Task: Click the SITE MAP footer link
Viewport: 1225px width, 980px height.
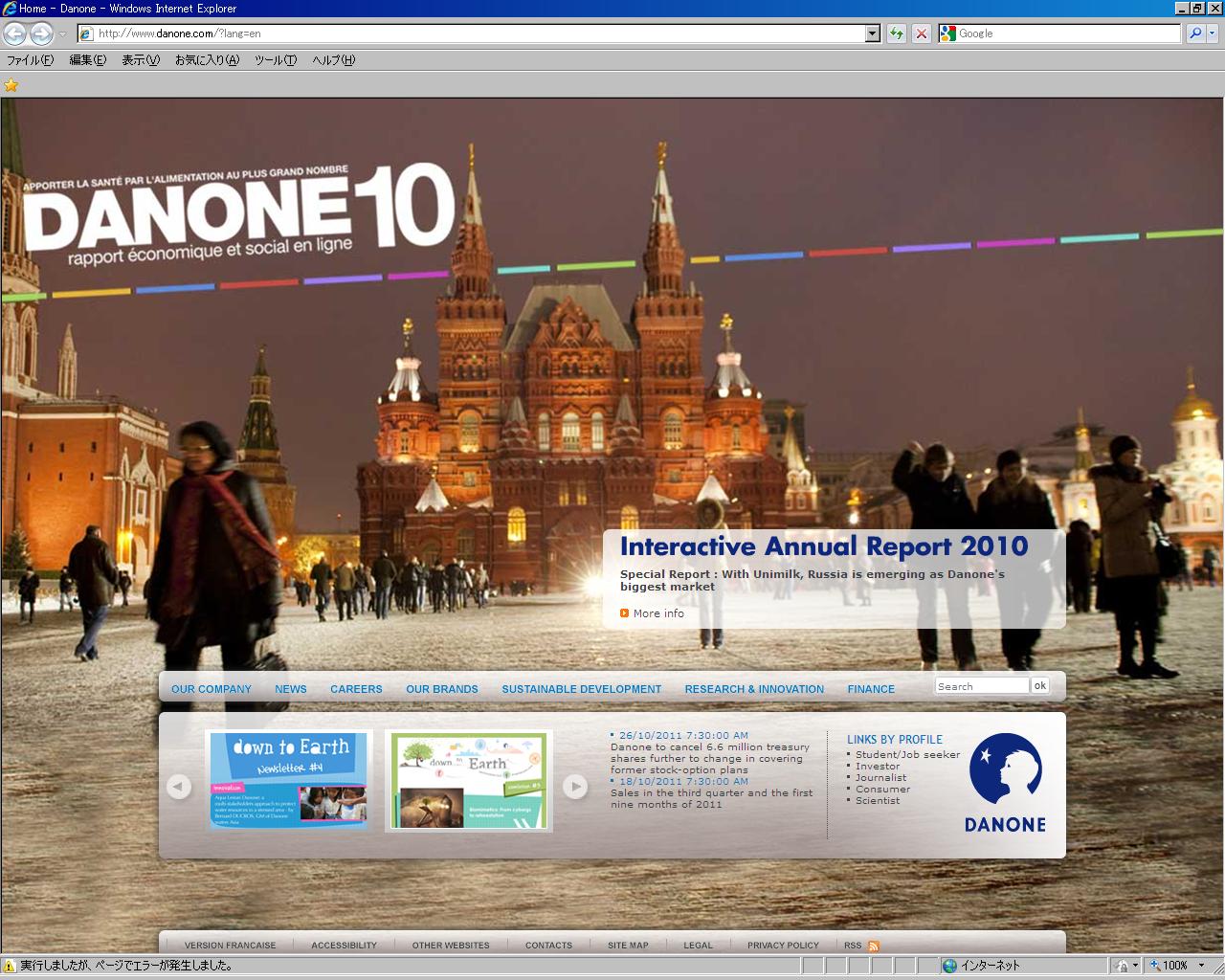Action: coord(628,946)
